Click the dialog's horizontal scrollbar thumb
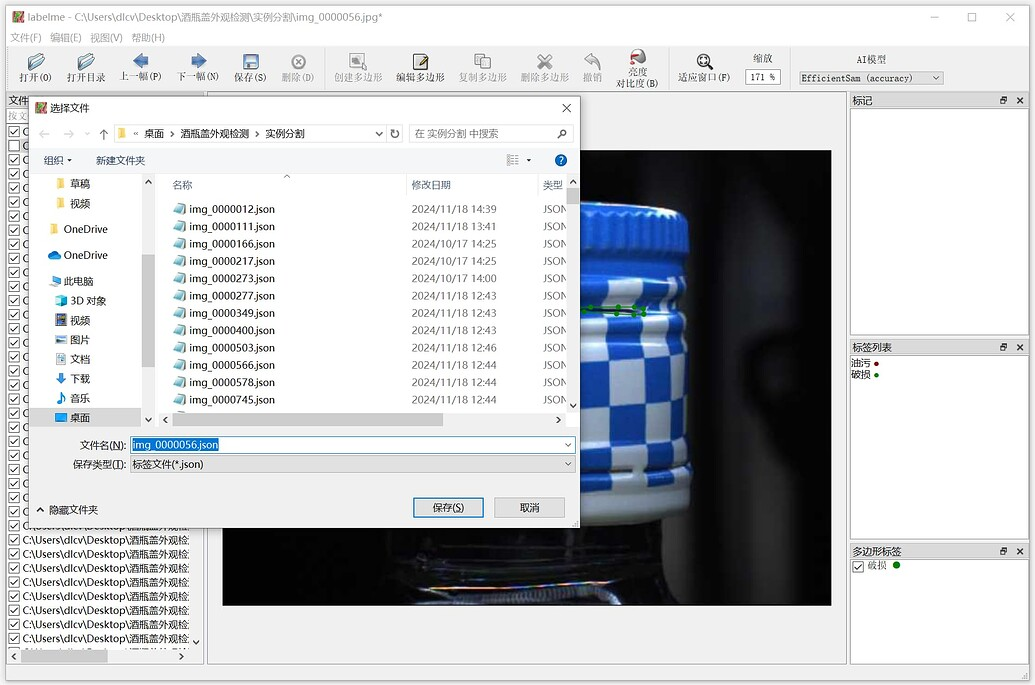 pyautogui.click(x=308, y=420)
